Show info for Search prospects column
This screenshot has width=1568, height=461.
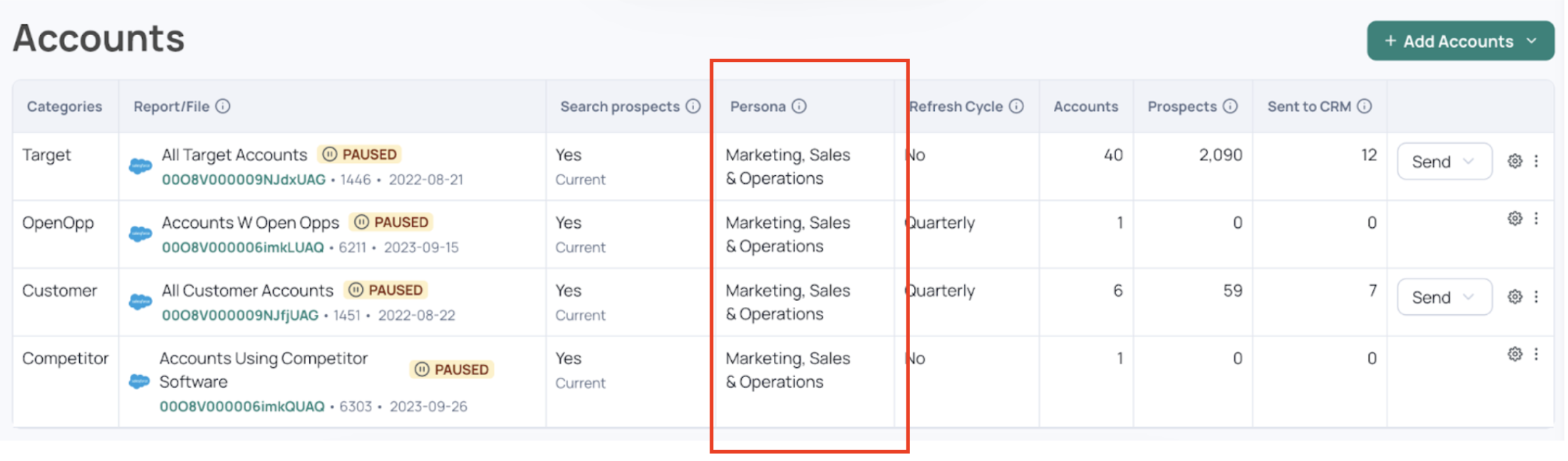[x=693, y=106]
